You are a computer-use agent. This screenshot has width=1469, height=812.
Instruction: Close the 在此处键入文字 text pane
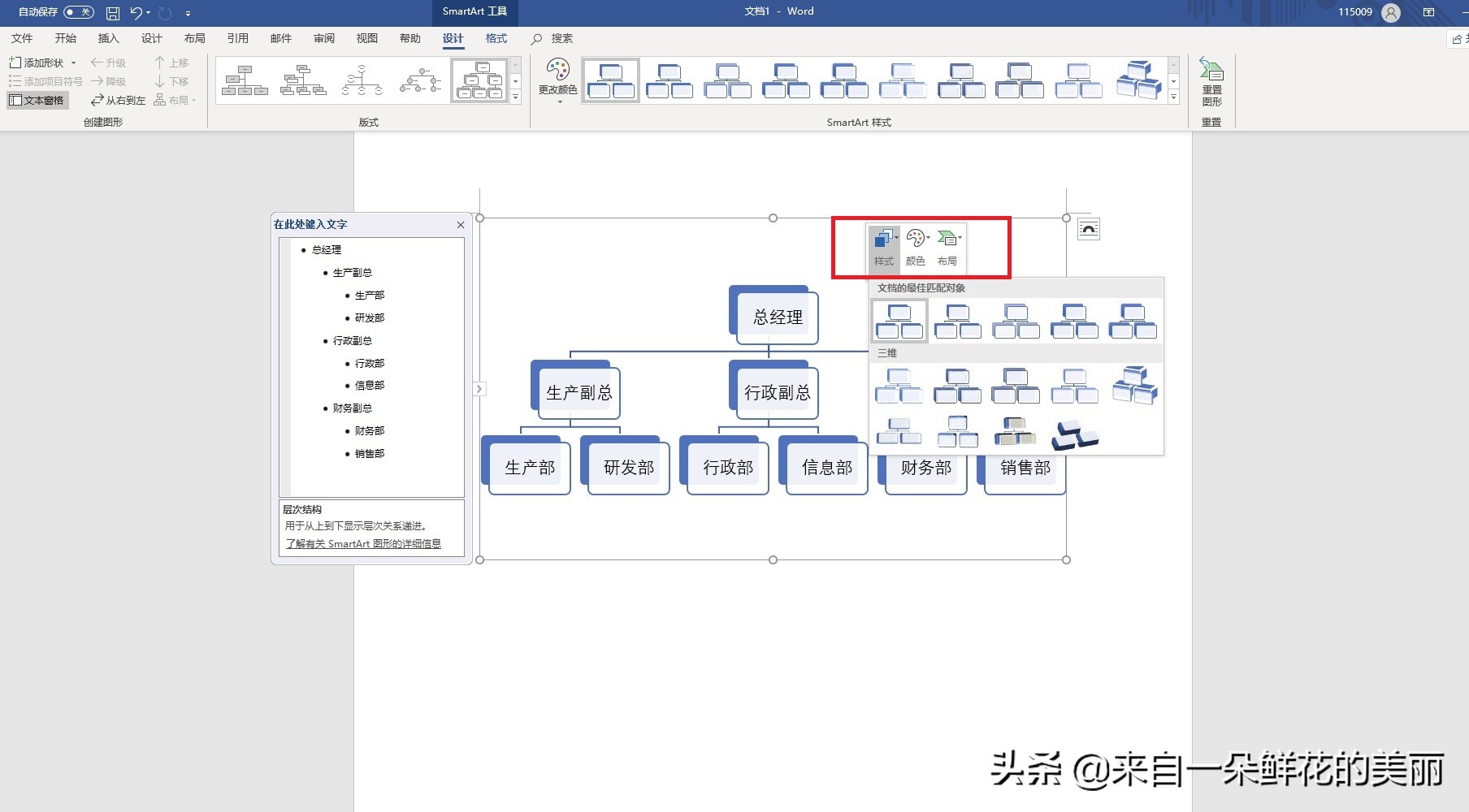[461, 225]
